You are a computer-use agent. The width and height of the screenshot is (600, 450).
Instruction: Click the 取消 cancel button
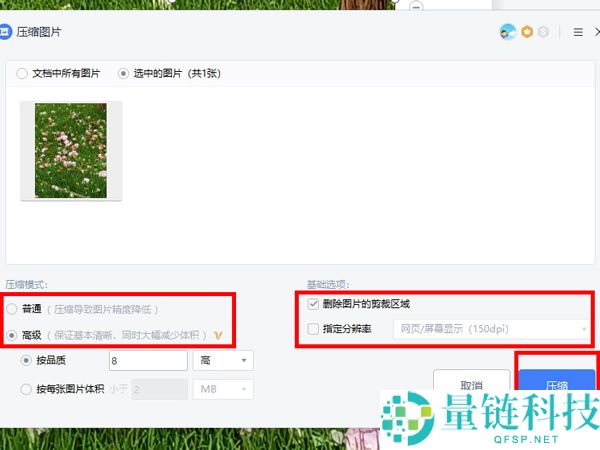click(471, 384)
